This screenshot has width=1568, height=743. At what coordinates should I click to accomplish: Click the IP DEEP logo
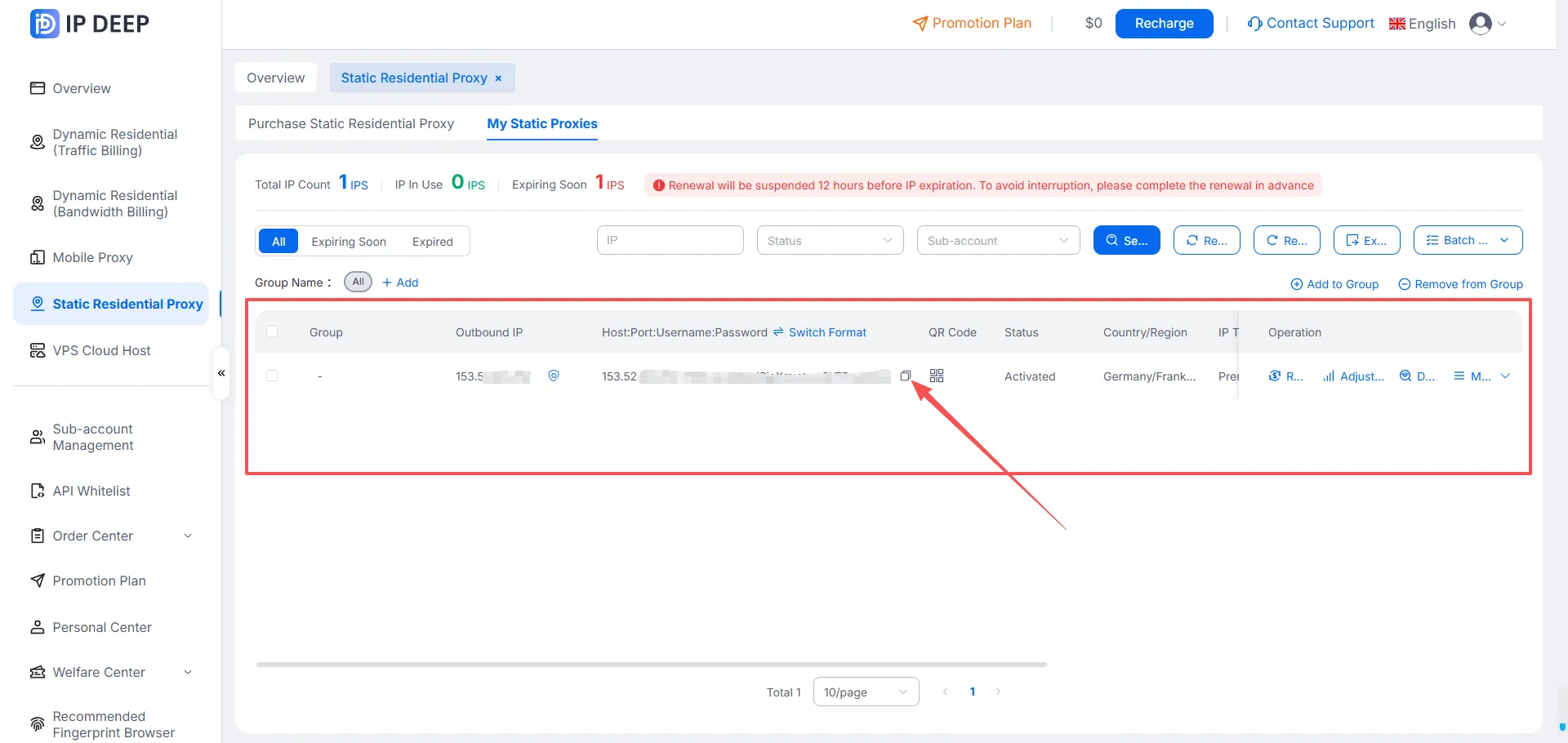pyautogui.click(x=90, y=24)
